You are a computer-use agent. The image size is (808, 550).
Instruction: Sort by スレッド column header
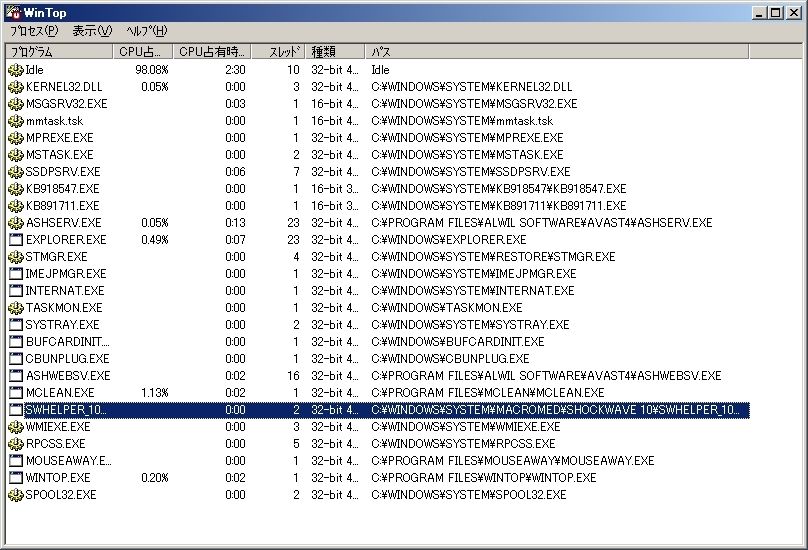278,52
